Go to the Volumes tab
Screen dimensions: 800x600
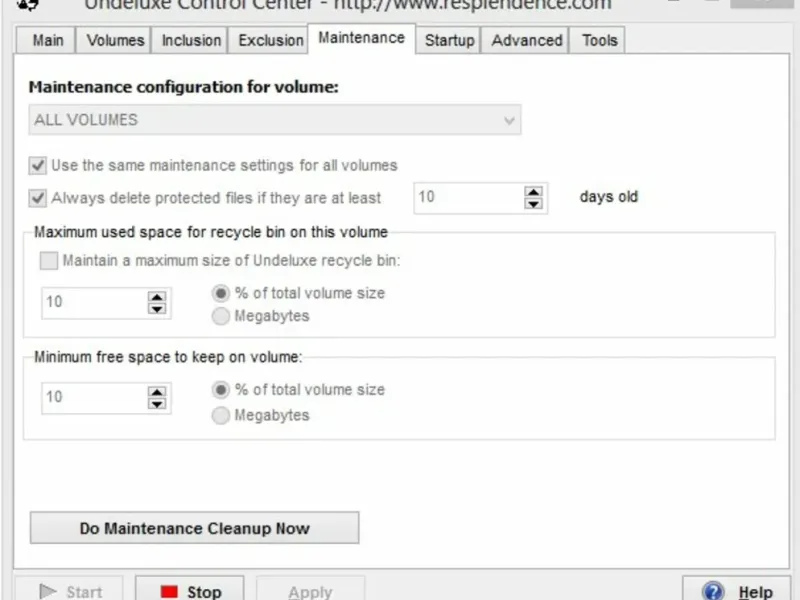coord(115,41)
